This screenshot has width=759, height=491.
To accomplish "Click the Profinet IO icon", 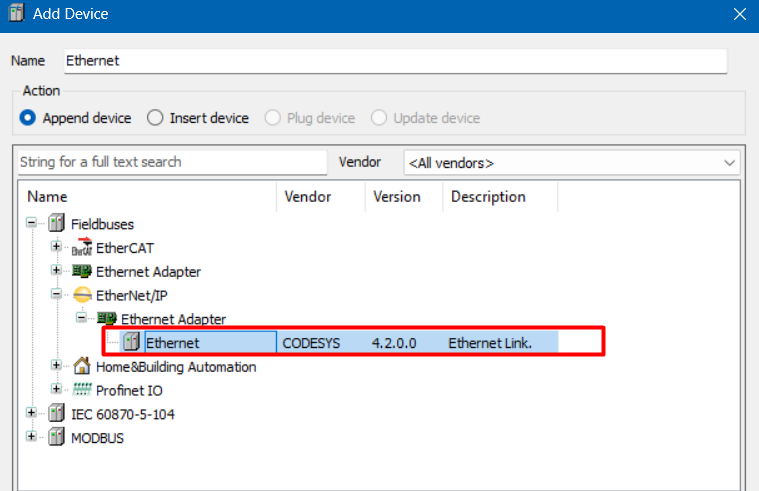I will pos(82,390).
